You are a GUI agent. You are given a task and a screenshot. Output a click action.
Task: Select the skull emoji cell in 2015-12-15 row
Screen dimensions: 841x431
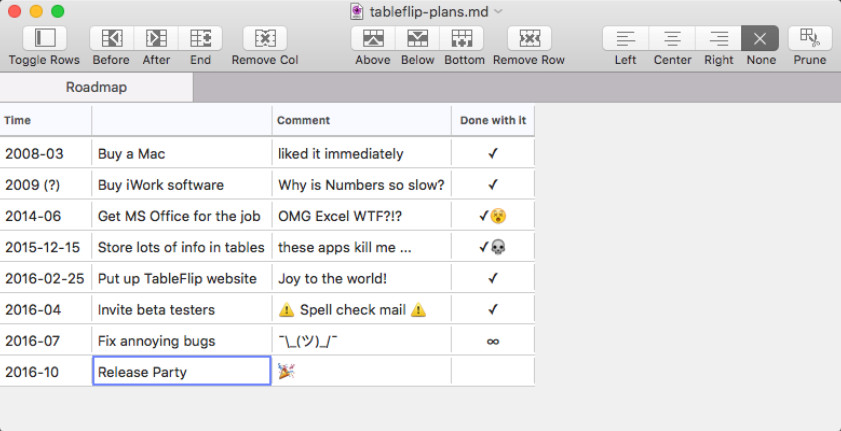[x=493, y=247]
